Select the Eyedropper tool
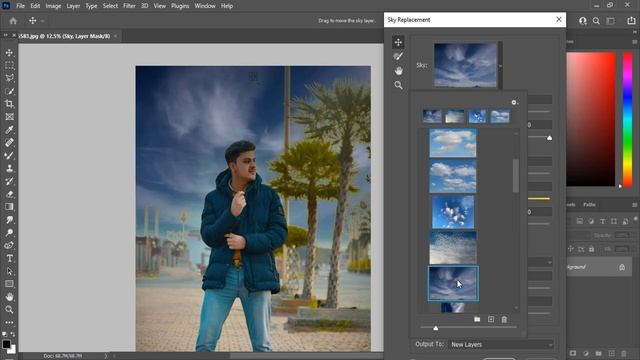The height and width of the screenshot is (360, 640). [x=9, y=130]
